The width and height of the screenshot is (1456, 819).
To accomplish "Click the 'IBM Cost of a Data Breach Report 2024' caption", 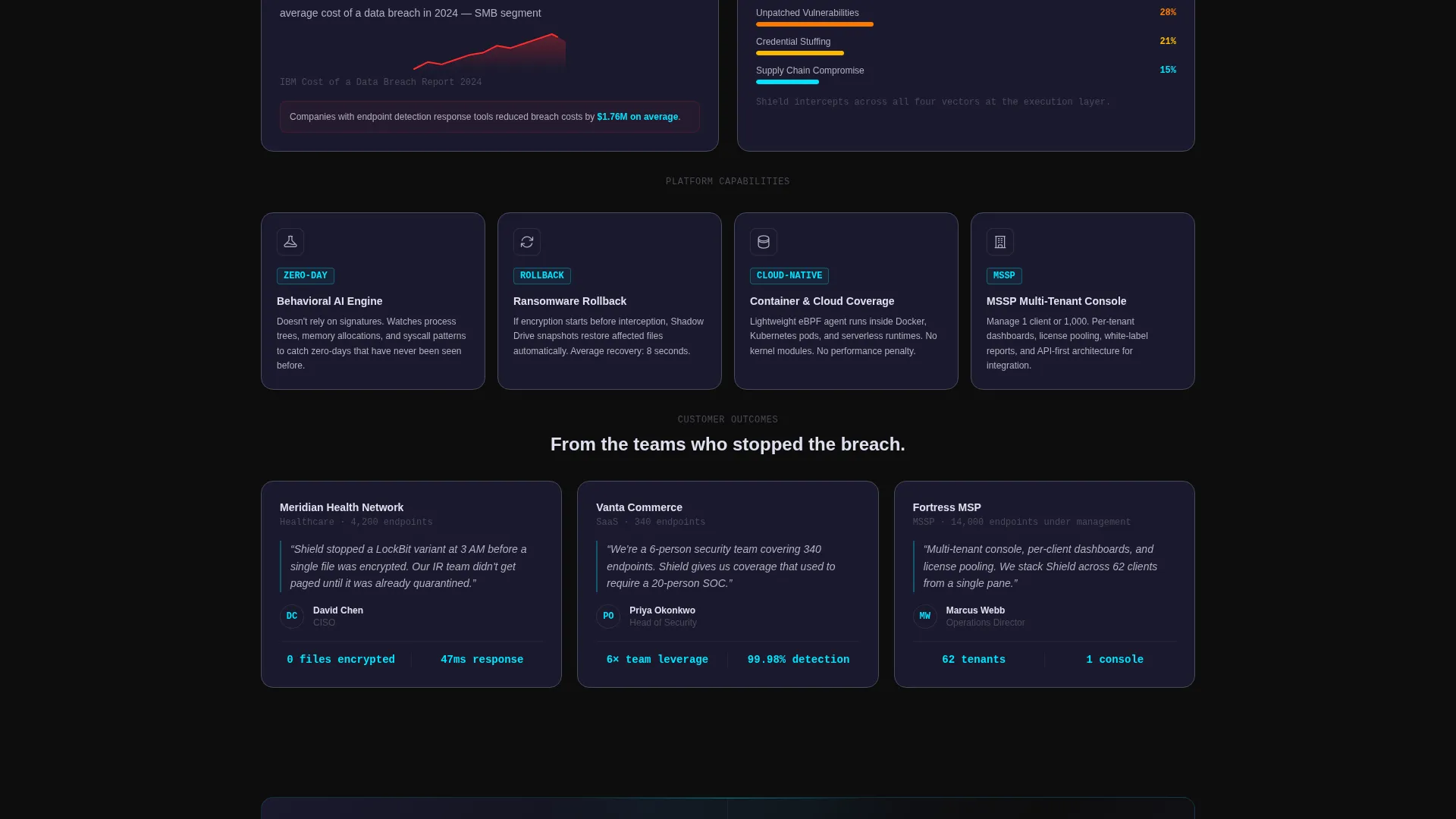I will tap(381, 83).
